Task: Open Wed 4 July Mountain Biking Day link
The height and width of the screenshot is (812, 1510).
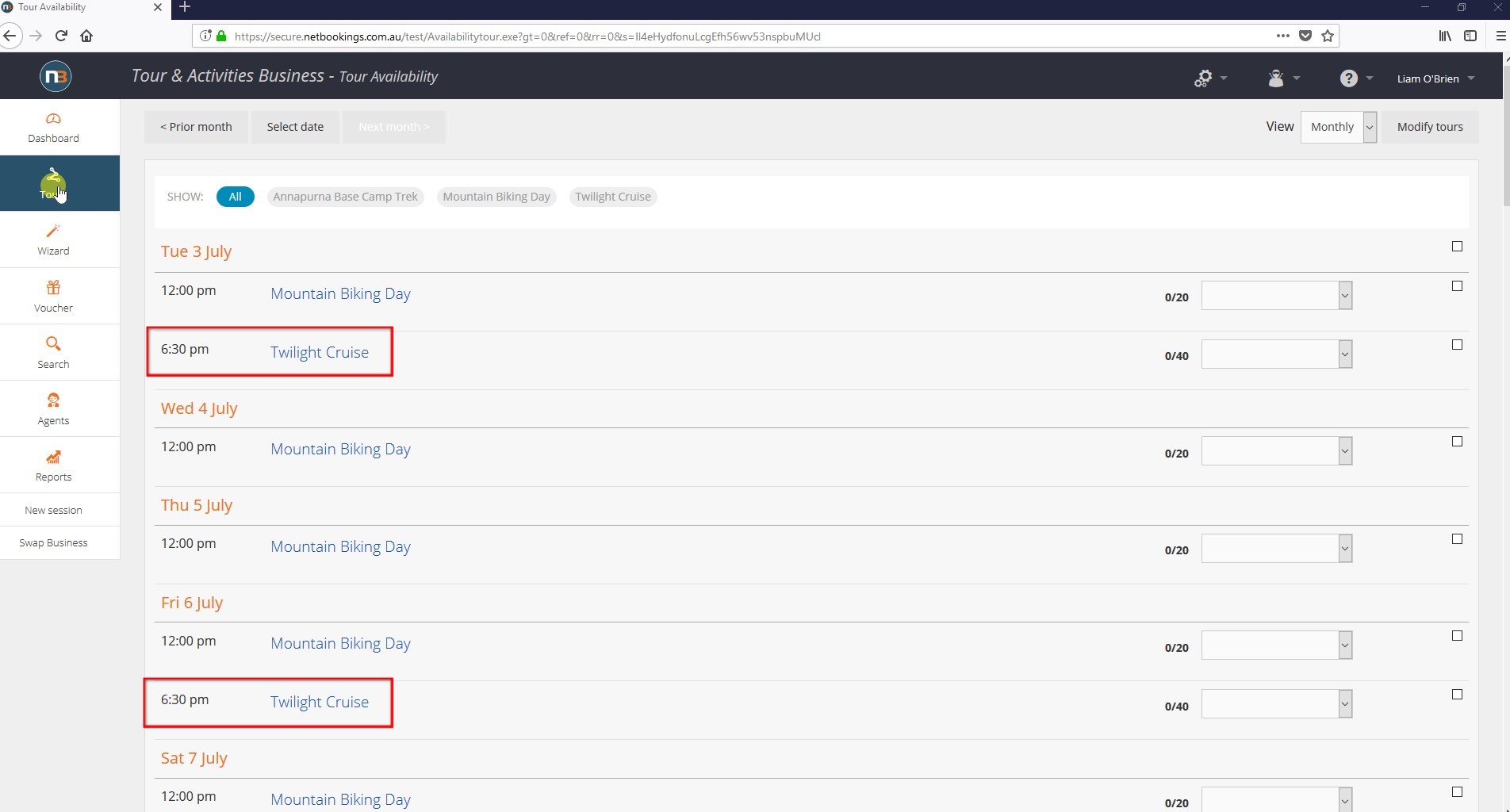Action: (340, 449)
